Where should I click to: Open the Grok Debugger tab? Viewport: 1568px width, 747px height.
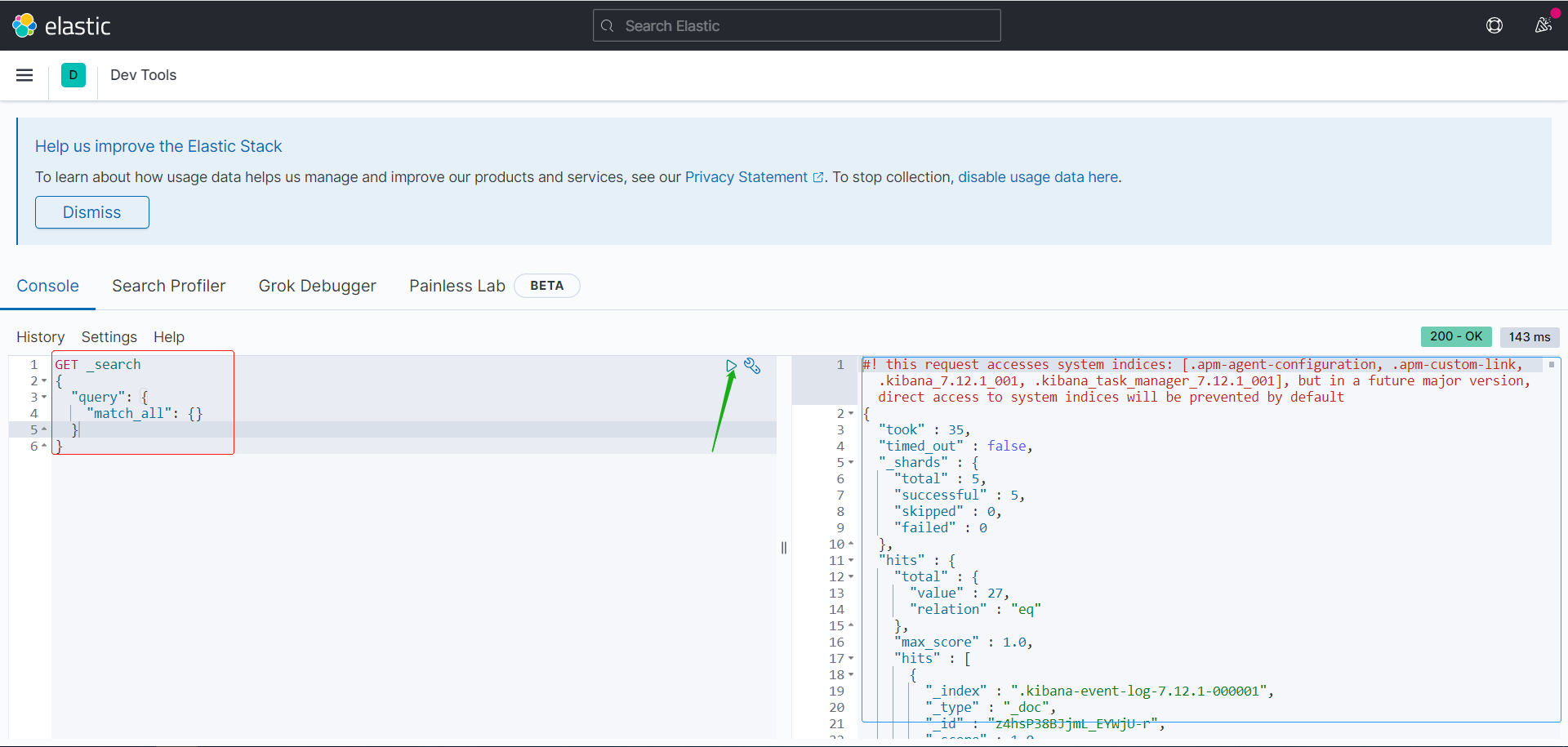pyautogui.click(x=318, y=286)
